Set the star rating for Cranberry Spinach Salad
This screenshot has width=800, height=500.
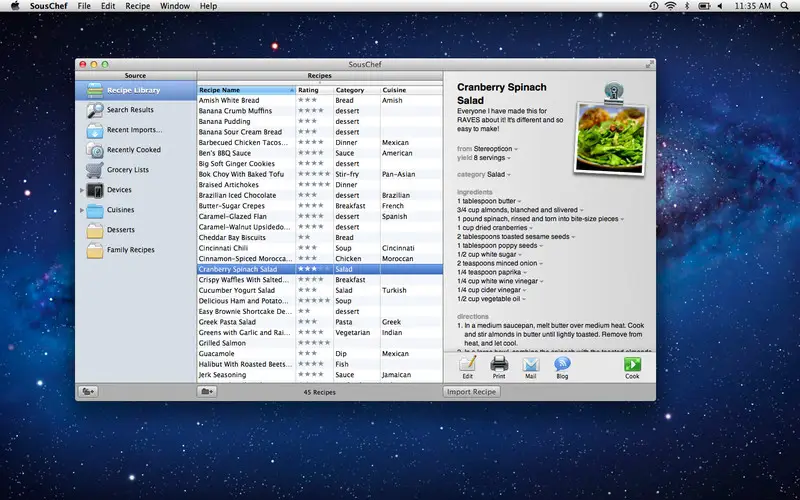[314, 269]
